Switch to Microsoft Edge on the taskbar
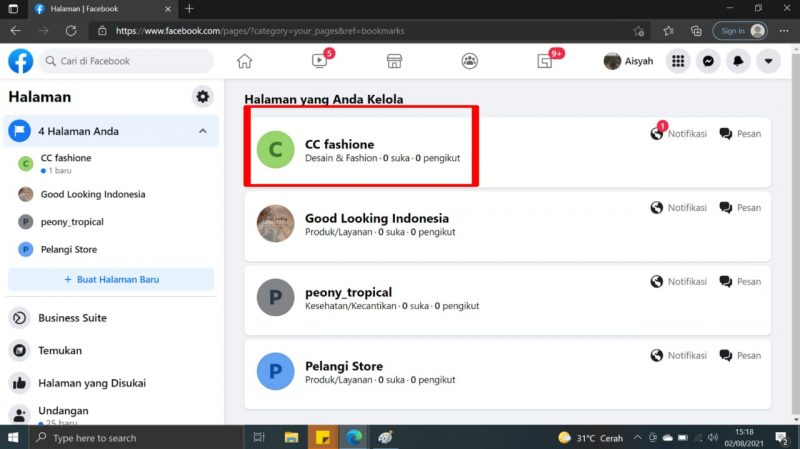The width and height of the screenshot is (800, 449). [354, 437]
